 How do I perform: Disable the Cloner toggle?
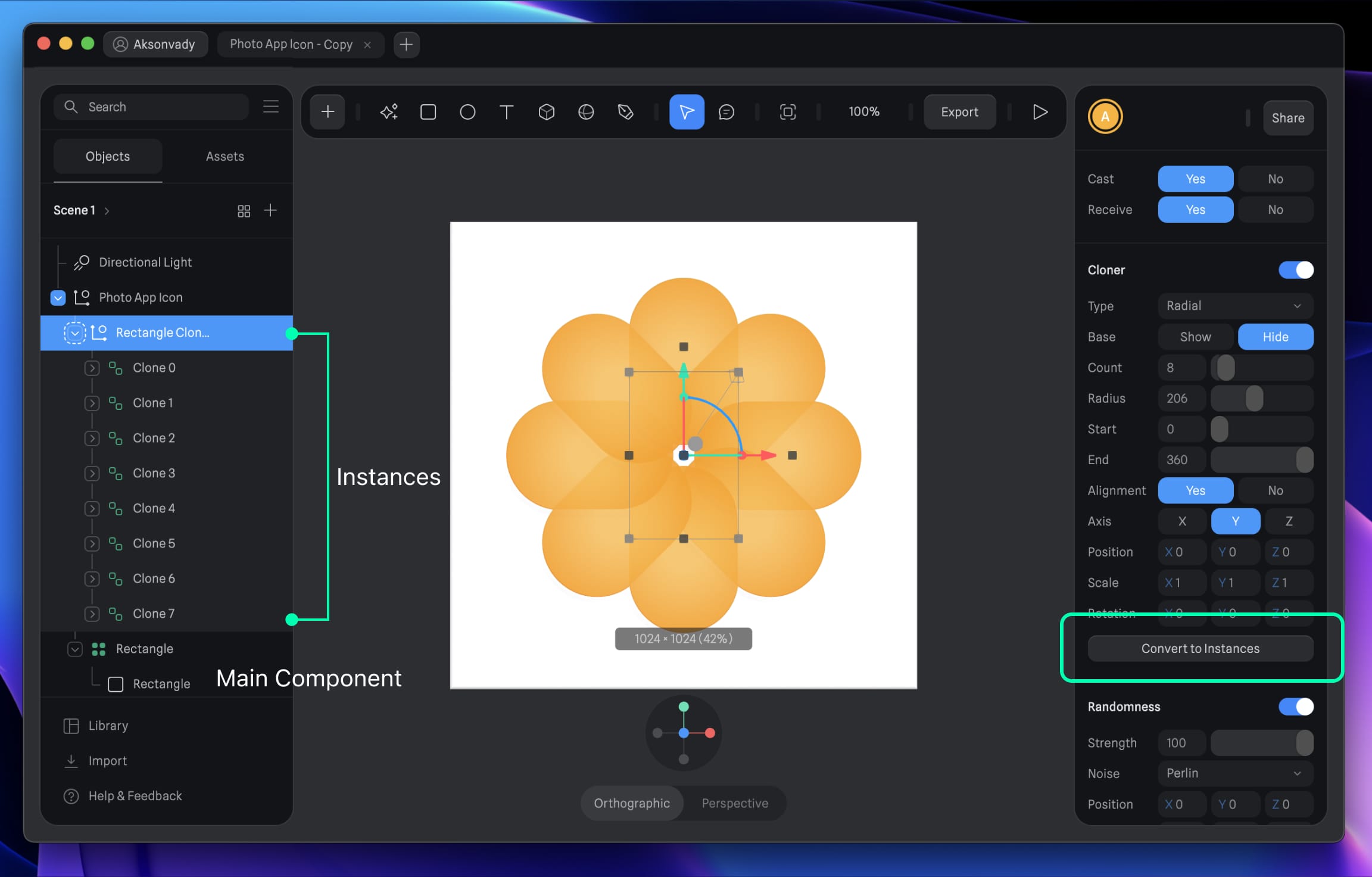click(1296, 270)
